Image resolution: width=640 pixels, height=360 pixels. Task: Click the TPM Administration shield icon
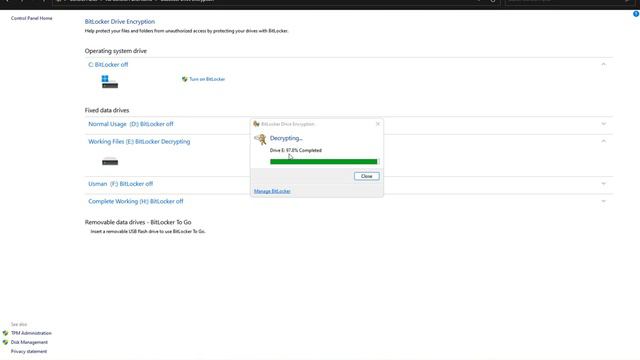(5, 333)
